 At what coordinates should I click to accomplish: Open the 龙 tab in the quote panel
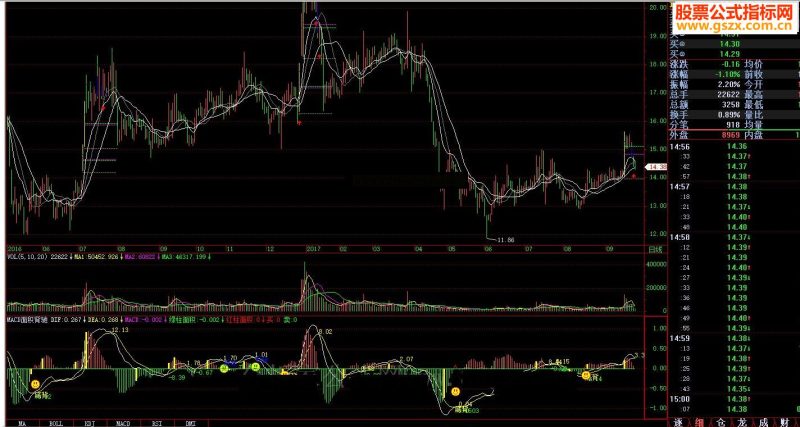coord(742,422)
